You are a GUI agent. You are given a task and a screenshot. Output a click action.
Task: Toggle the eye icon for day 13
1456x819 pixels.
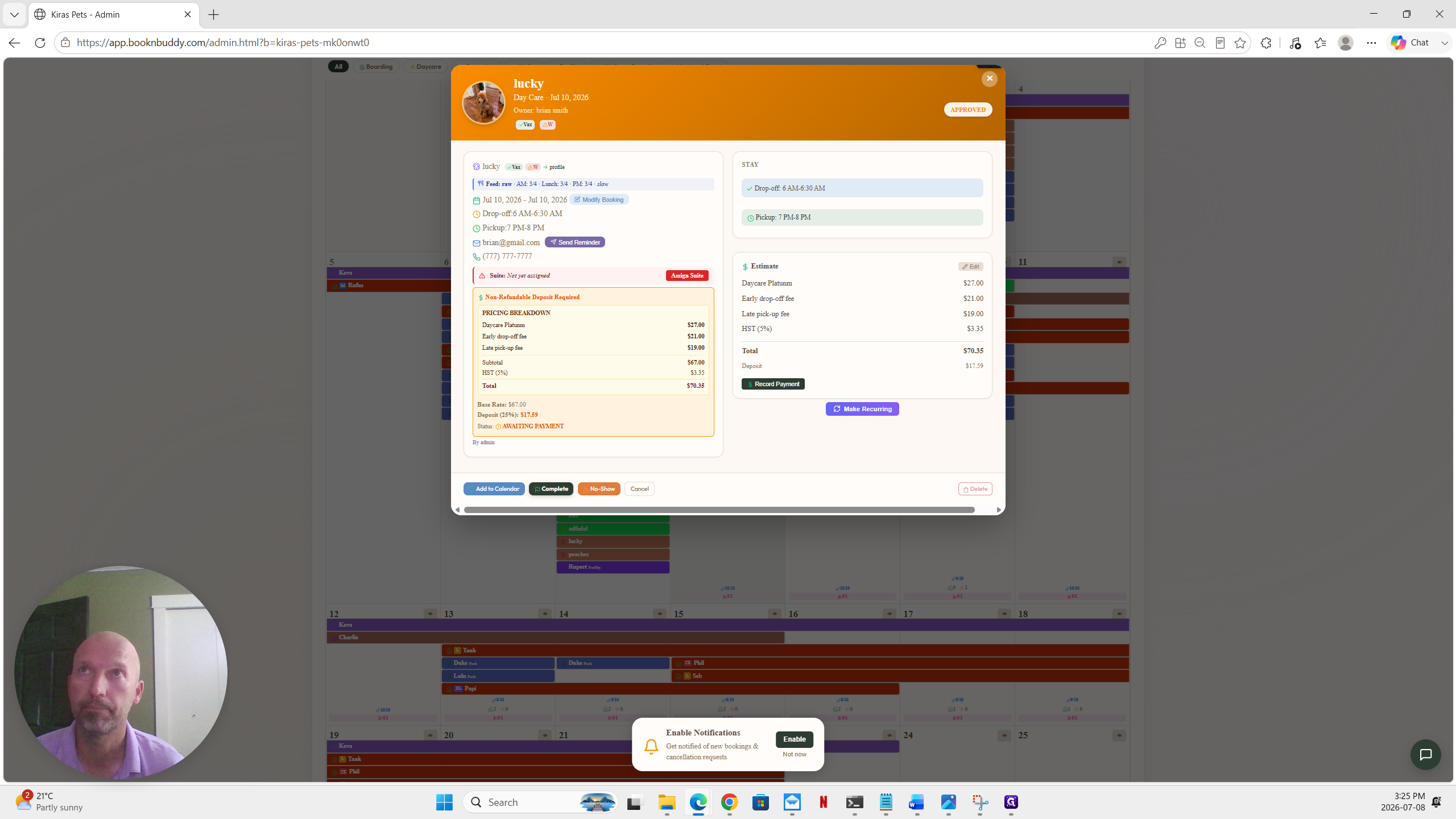(x=545, y=614)
